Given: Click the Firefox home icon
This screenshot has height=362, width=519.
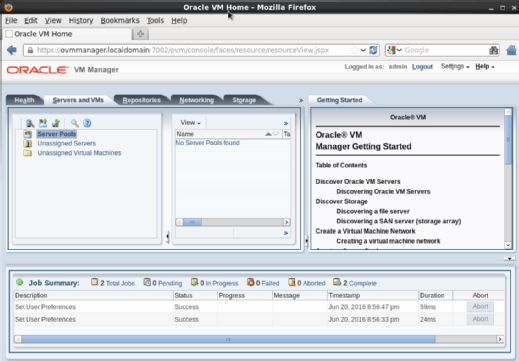Looking at the screenshot, I should point(511,50).
